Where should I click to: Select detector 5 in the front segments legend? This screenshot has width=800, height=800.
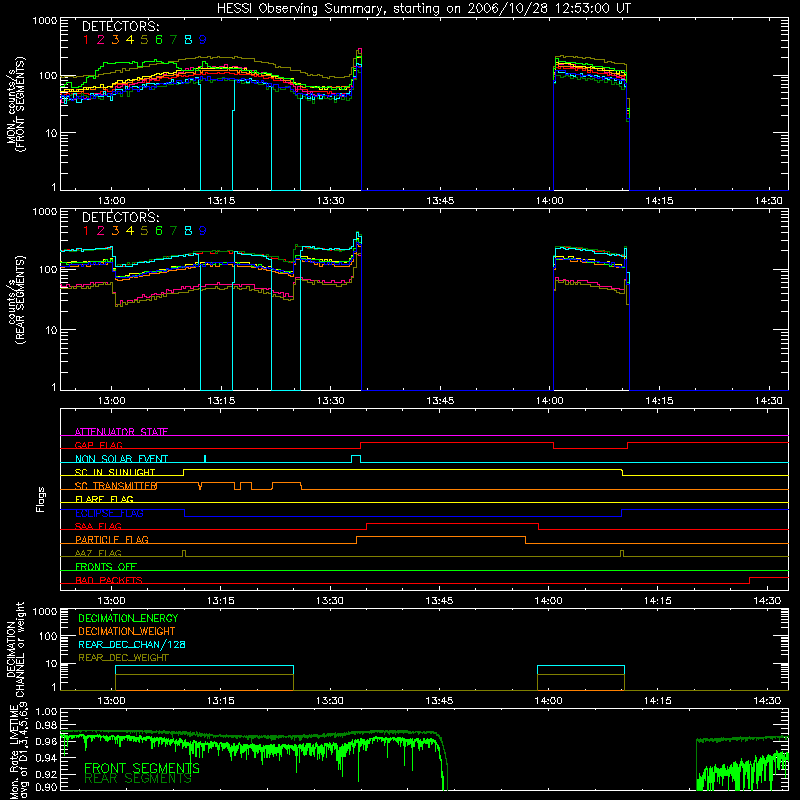click(x=144, y=40)
